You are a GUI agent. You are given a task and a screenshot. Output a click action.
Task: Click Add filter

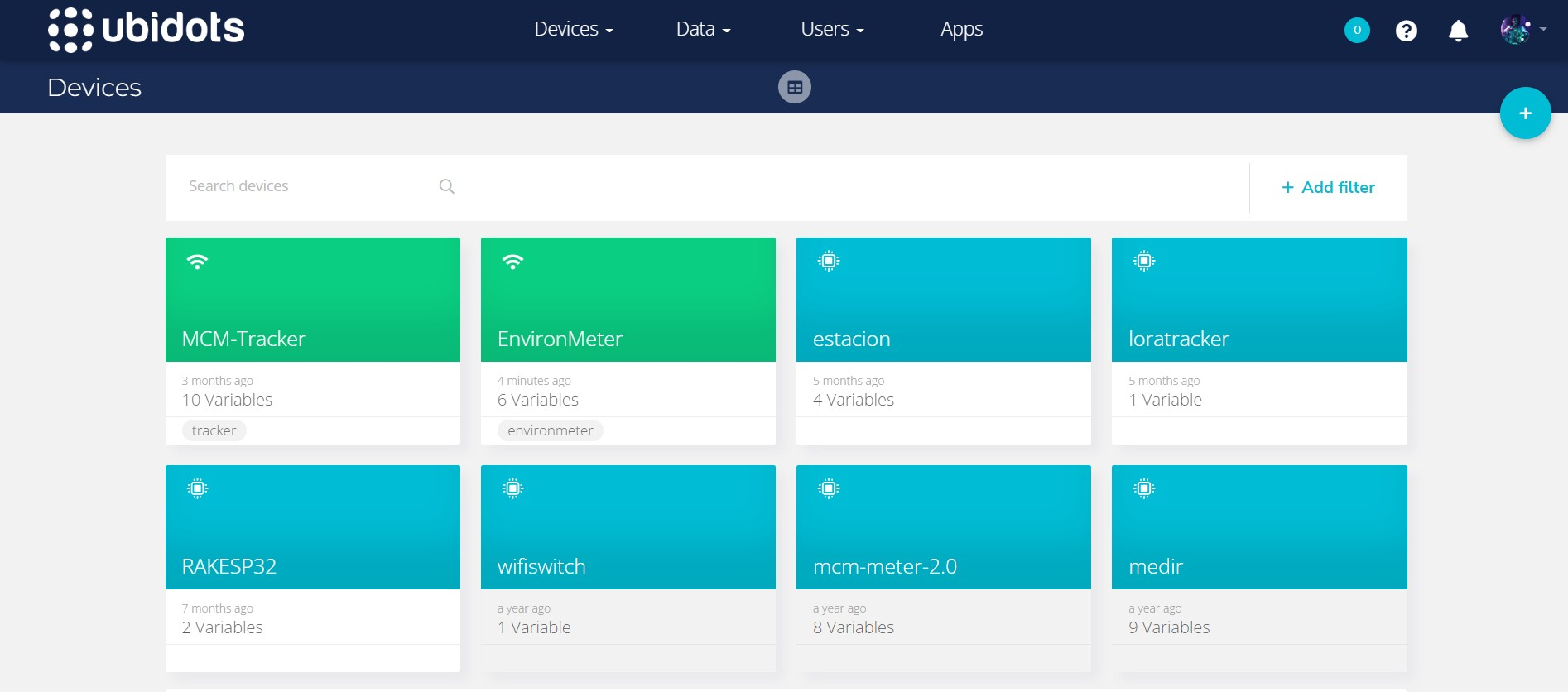[1328, 188]
